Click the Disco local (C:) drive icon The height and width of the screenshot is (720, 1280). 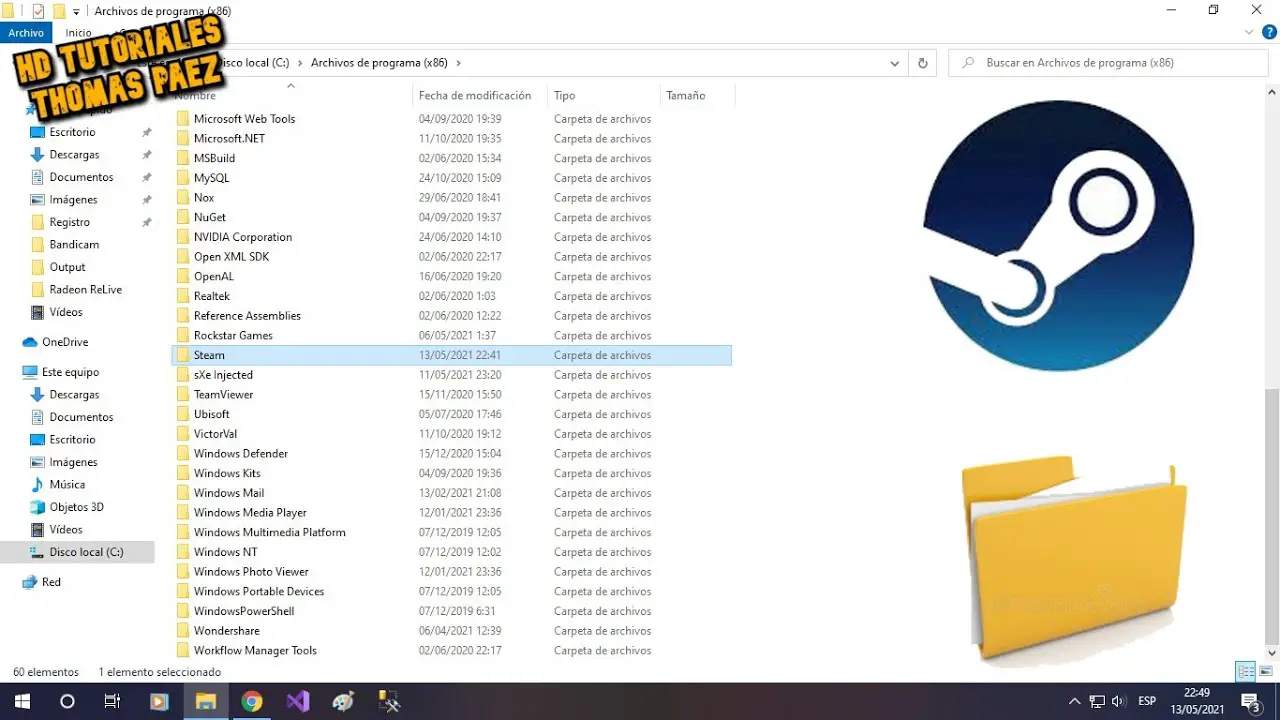(38, 552)
